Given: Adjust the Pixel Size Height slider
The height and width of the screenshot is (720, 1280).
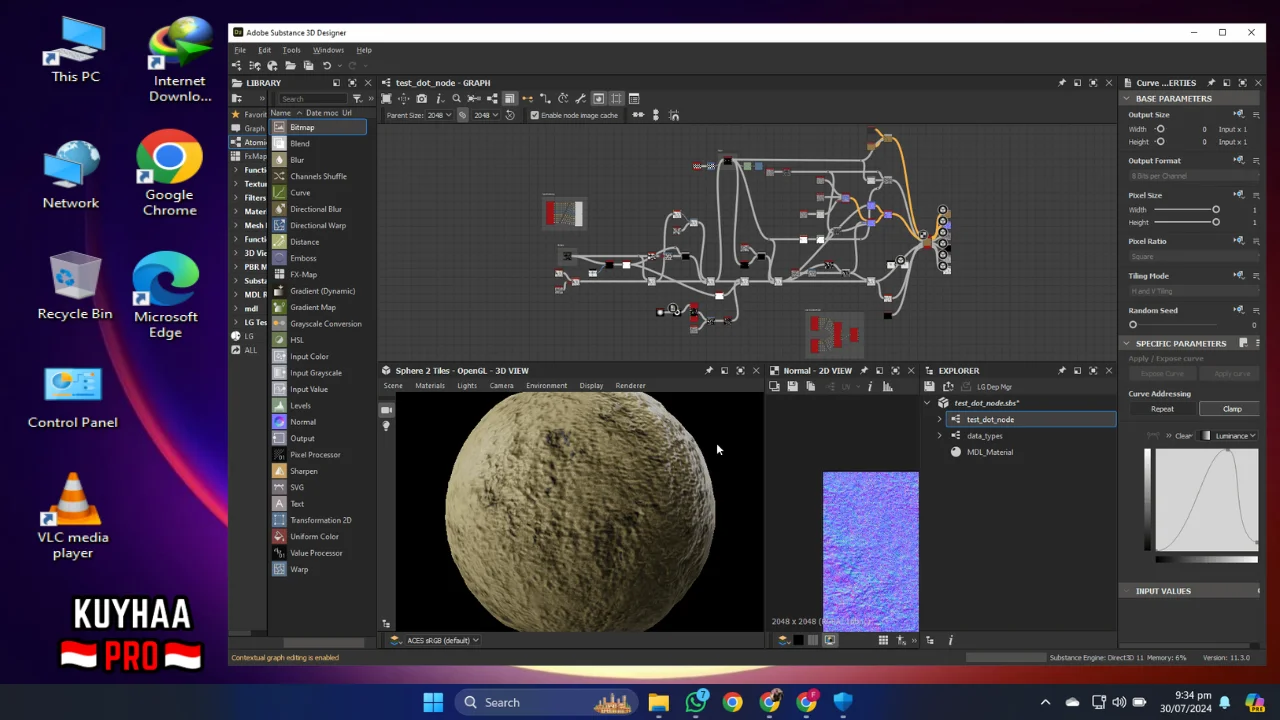Looking at the screenshot, I should [x=1186, y=222].
